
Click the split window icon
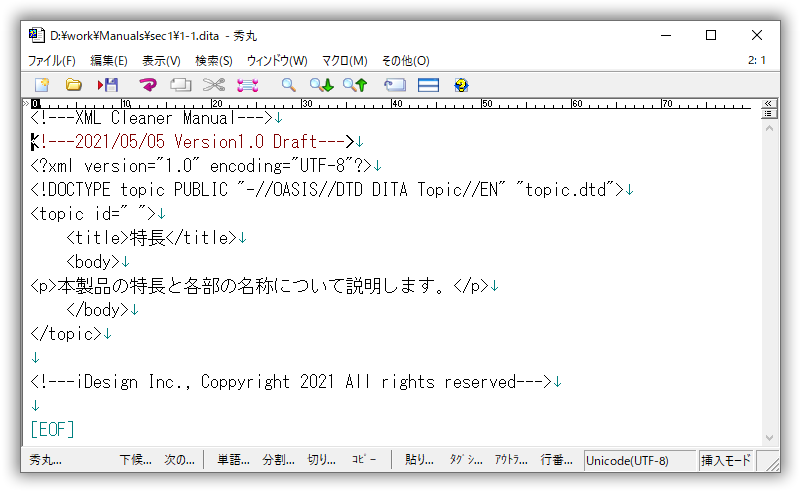[428, 85]
